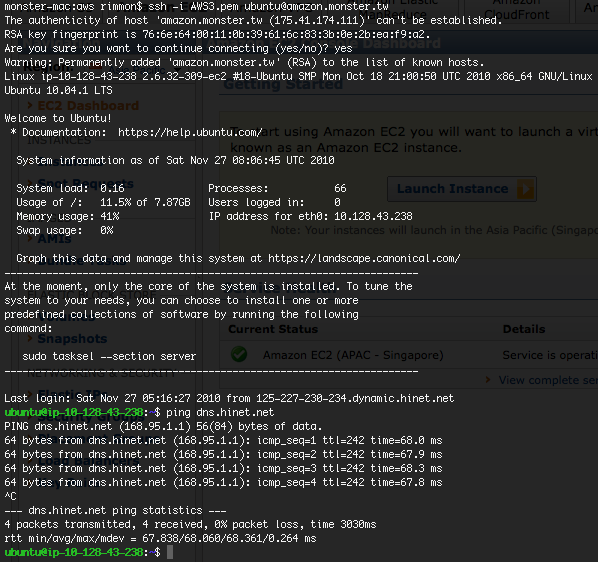The image size is (598, 562).
Task: Click 'ping dns.hinet.net' command text
Action: point(220,412)
